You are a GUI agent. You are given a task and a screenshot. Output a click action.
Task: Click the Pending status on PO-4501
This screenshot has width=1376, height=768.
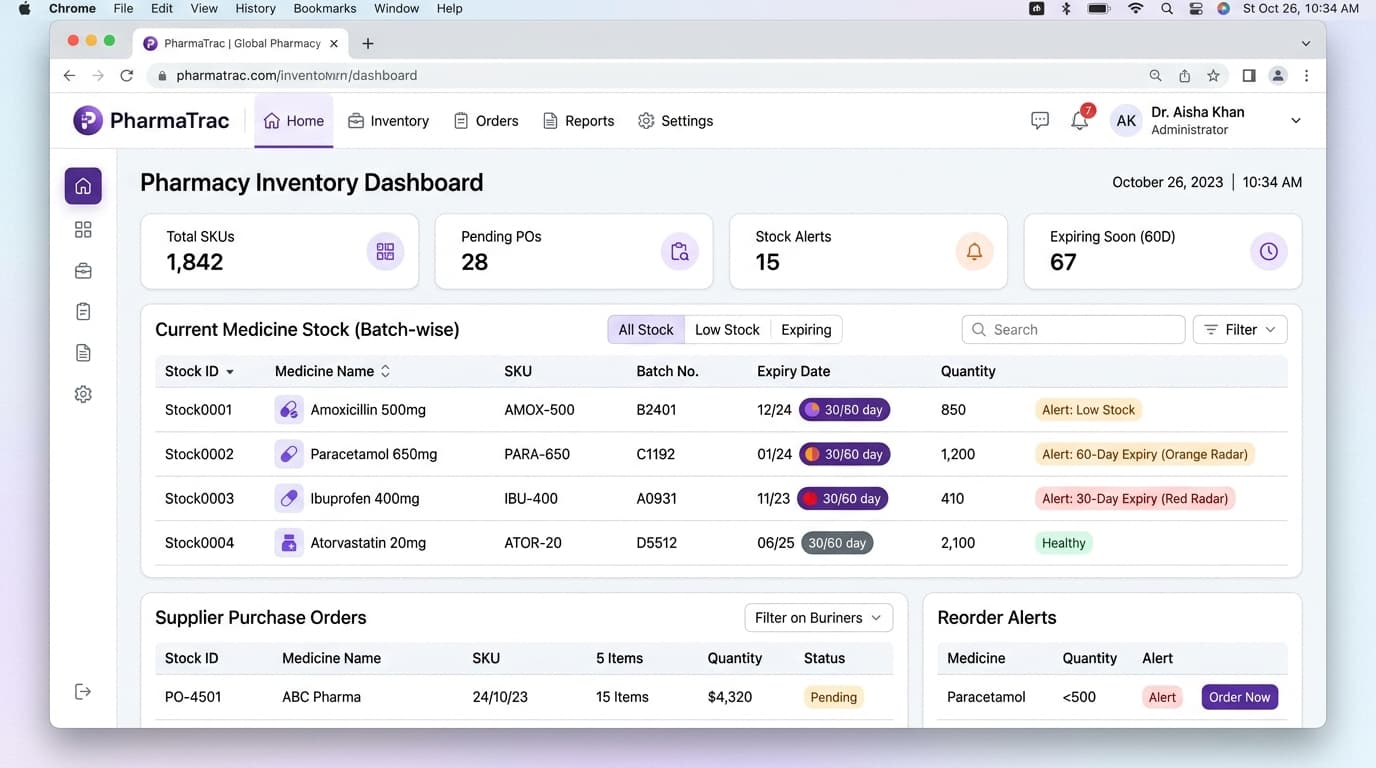coord(833,697)
